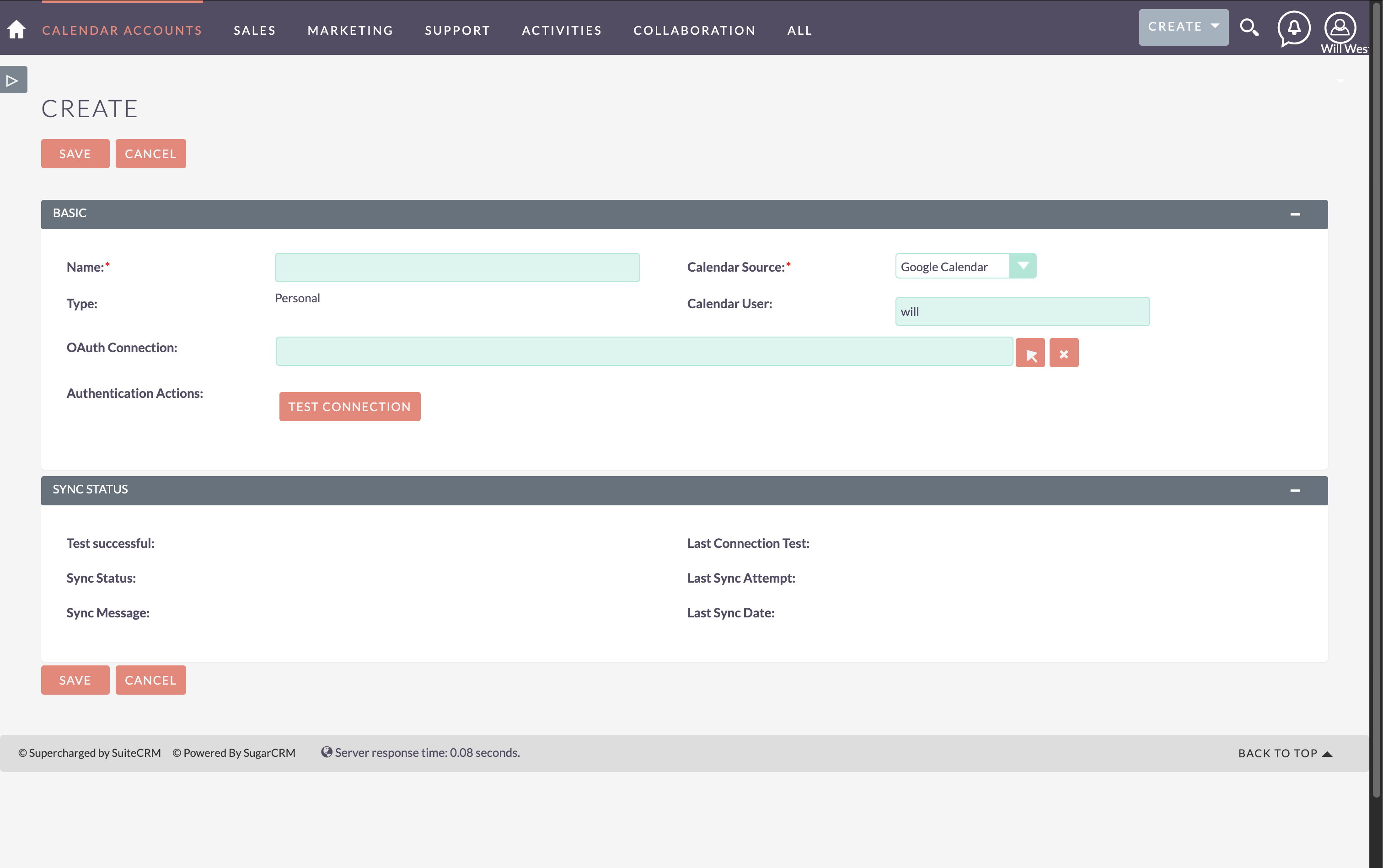Save the new calendar account
Image resolution: width=1383 pixels, height=868 pixels.
75,153
